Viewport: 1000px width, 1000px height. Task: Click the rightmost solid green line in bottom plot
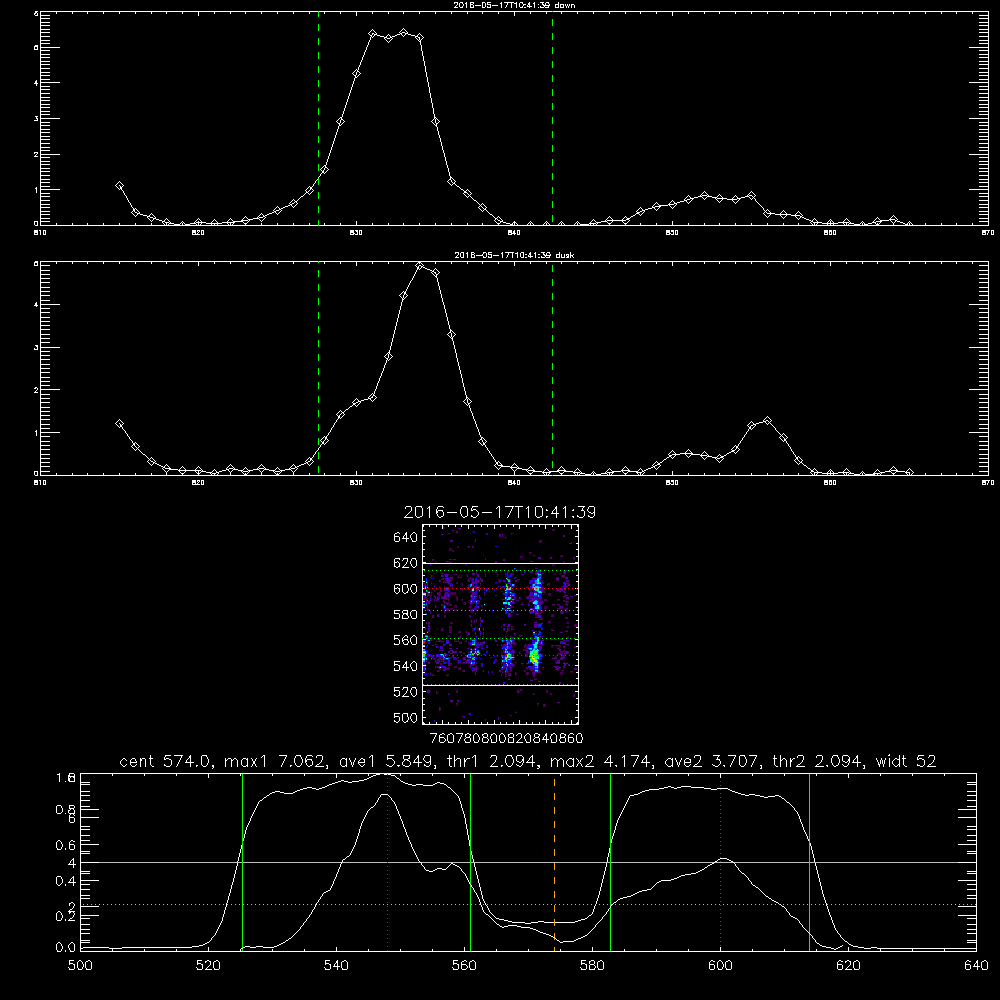coord(809,861)
